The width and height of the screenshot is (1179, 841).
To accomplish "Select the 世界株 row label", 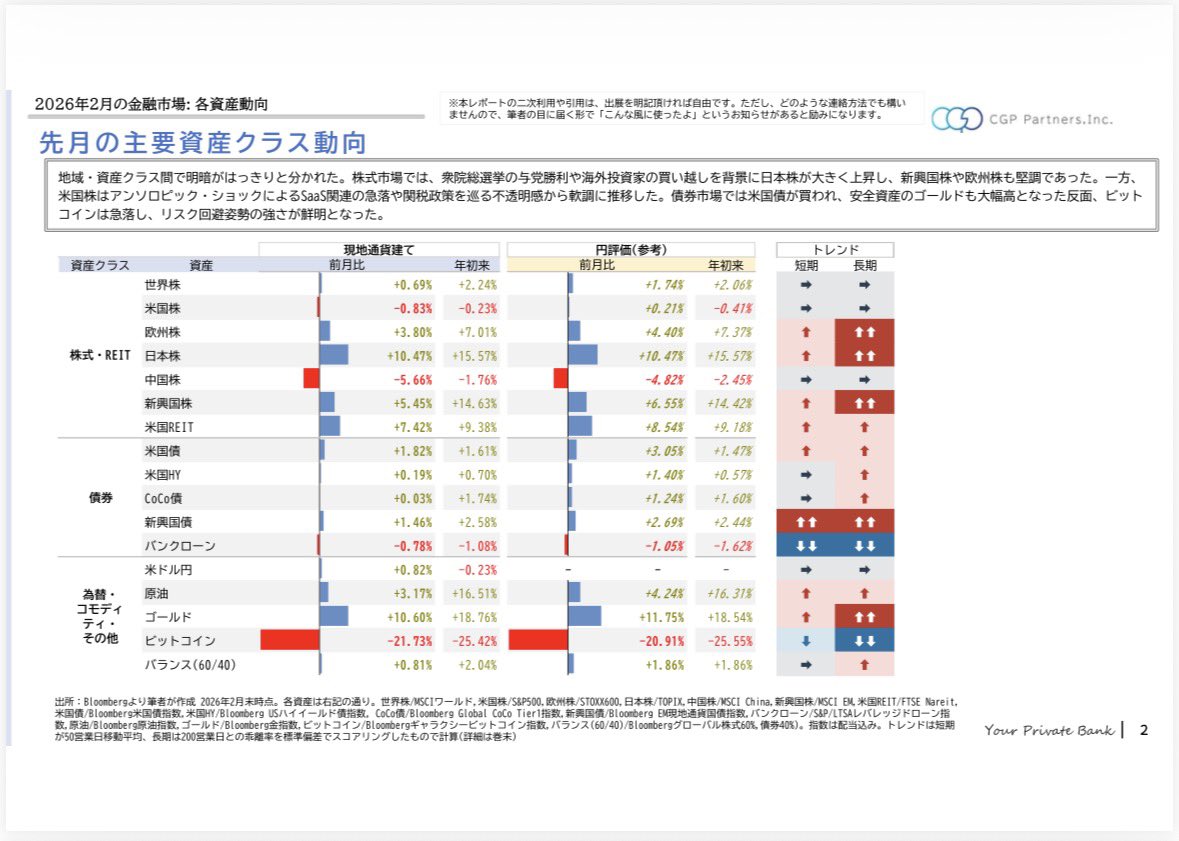I will click(162, 285).
